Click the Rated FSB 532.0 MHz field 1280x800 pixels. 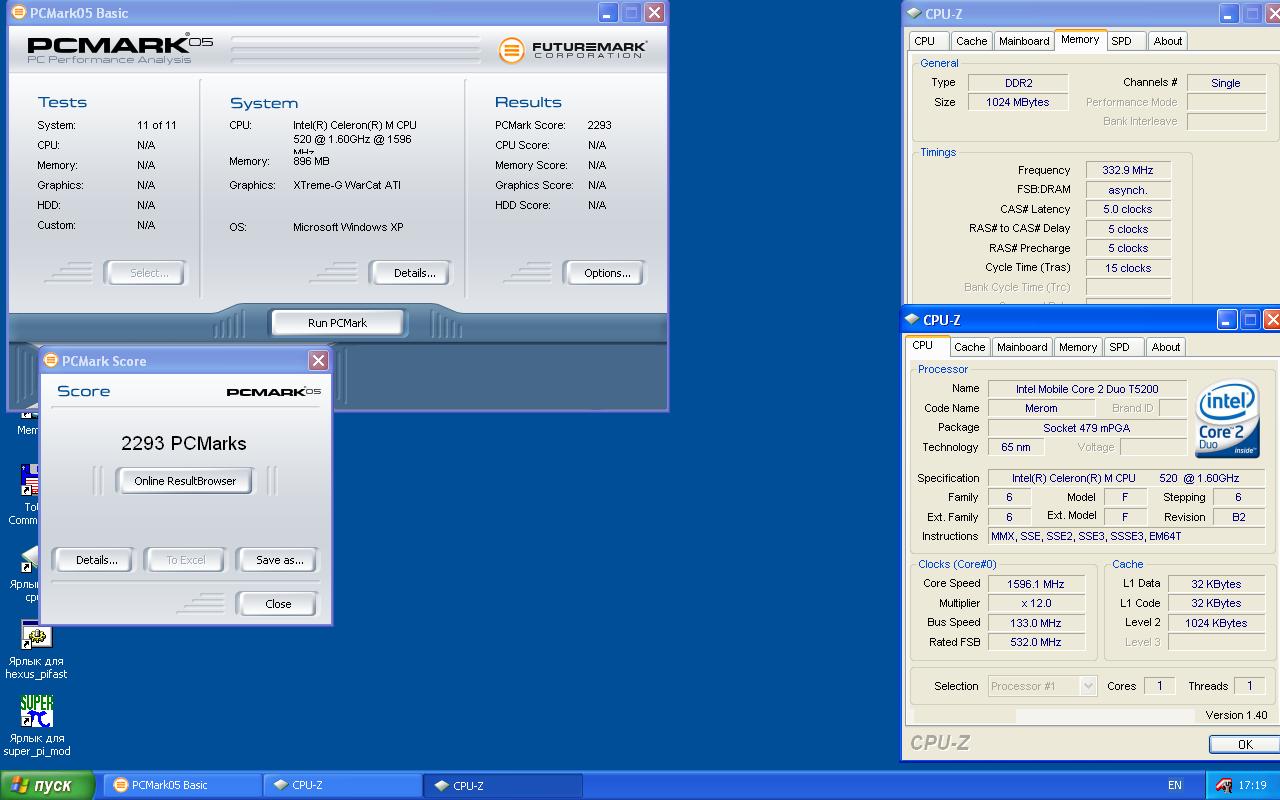point(1036,642)
